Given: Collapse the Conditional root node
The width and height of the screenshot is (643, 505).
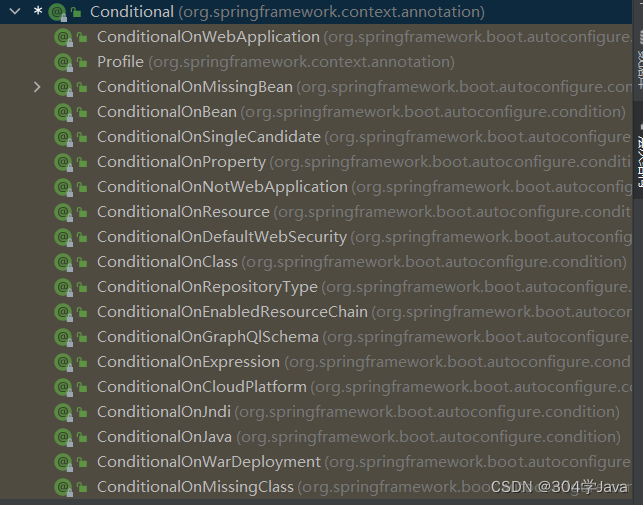Looking at the screenshot, I should [x=15, y=11].
